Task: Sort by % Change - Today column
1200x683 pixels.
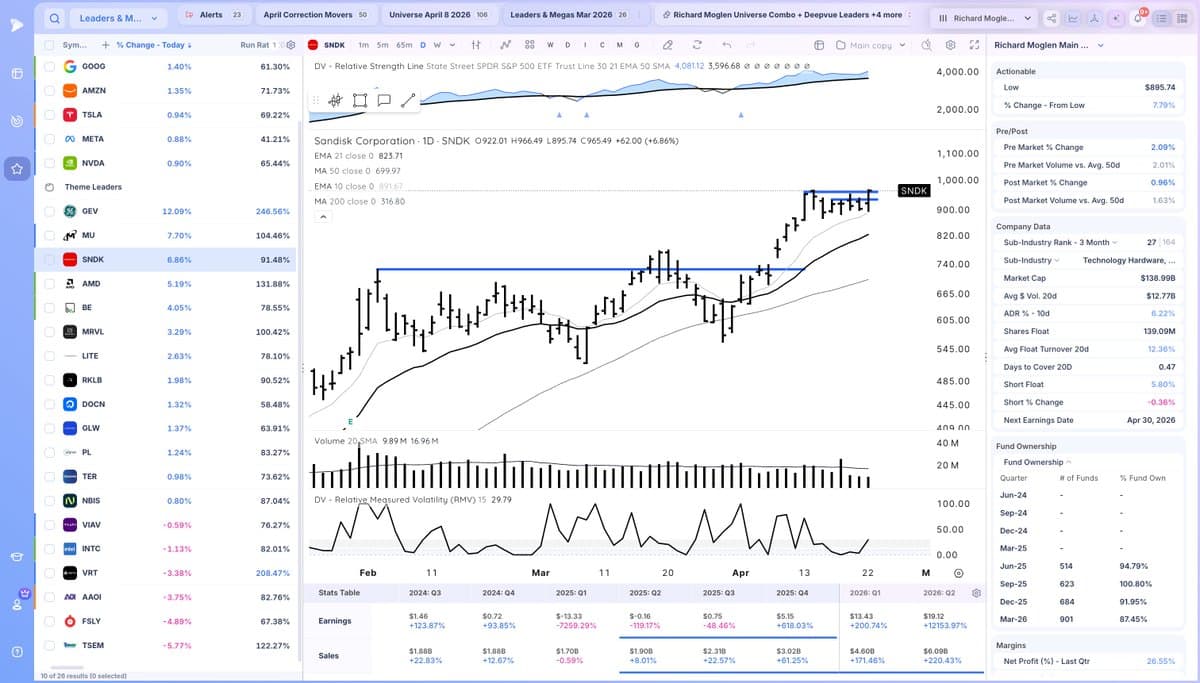Action: pyautogui.click(x=153, y=45)
